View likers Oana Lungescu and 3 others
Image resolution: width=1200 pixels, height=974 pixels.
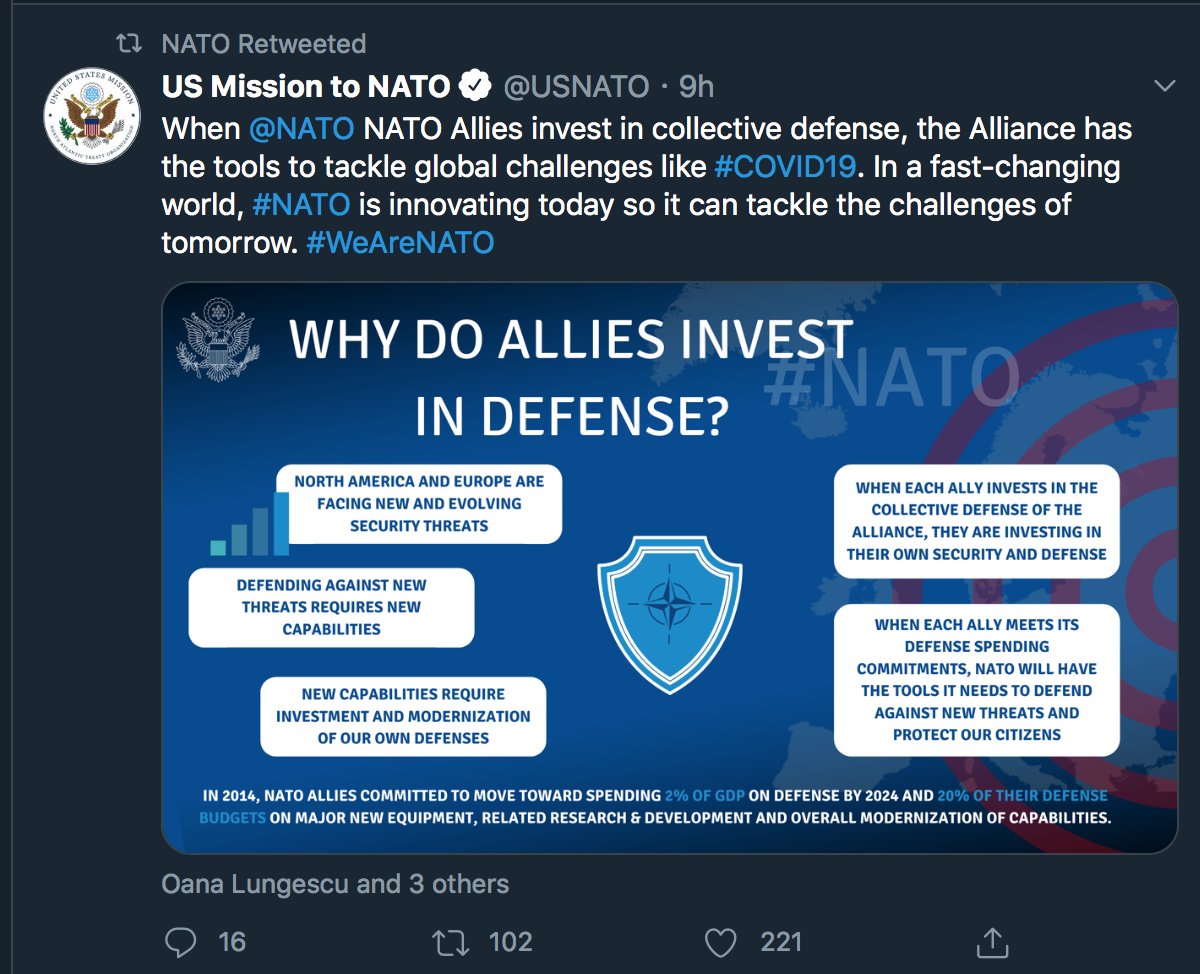coord(335,884)
